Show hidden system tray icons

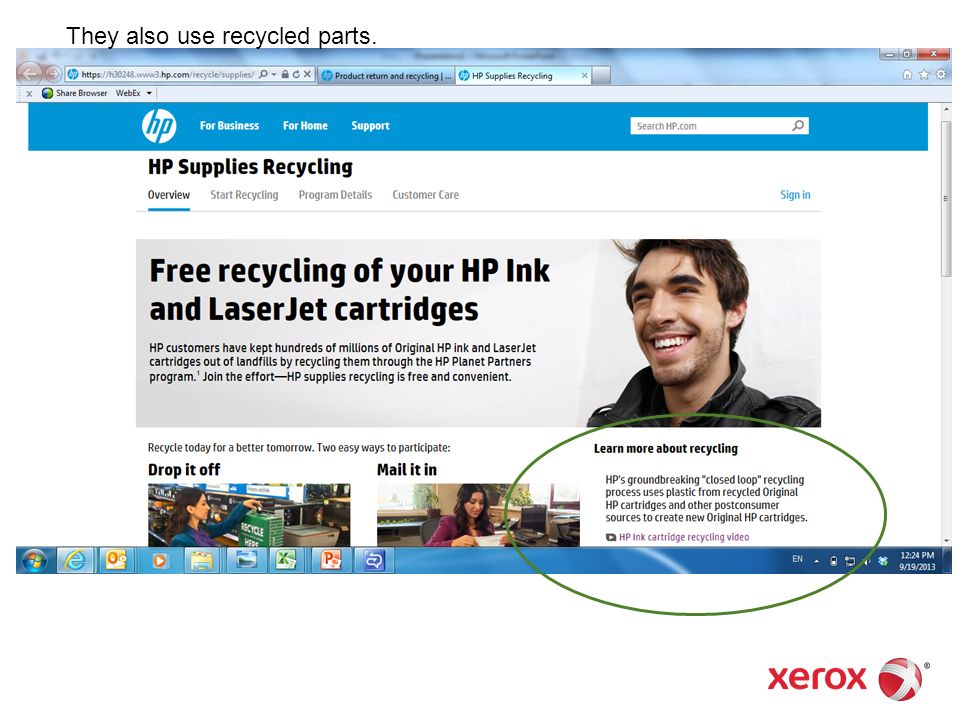point(816,561)
